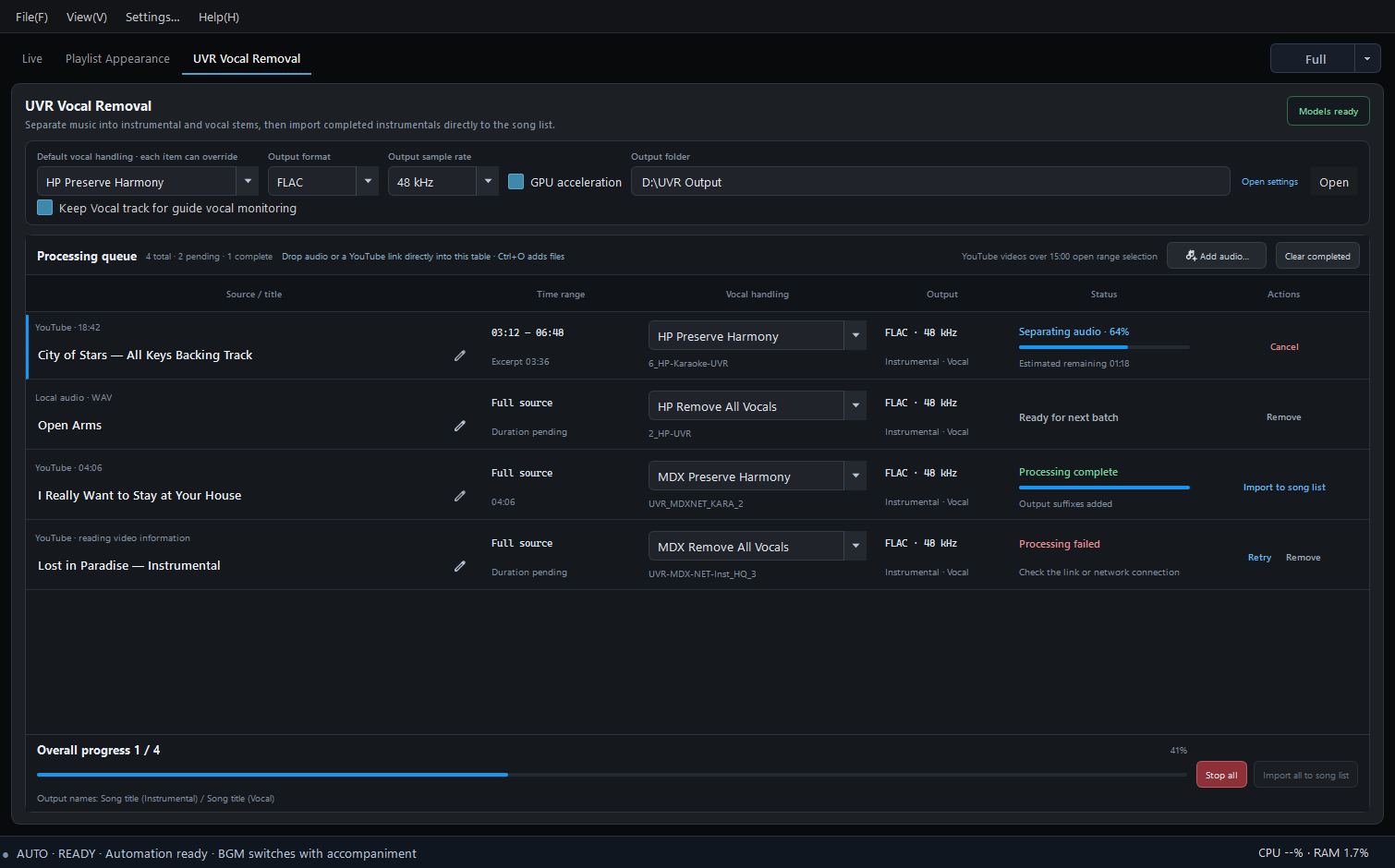Click the overall progress bar
This screenshot has width=1395, height=868.
point(612,775)
